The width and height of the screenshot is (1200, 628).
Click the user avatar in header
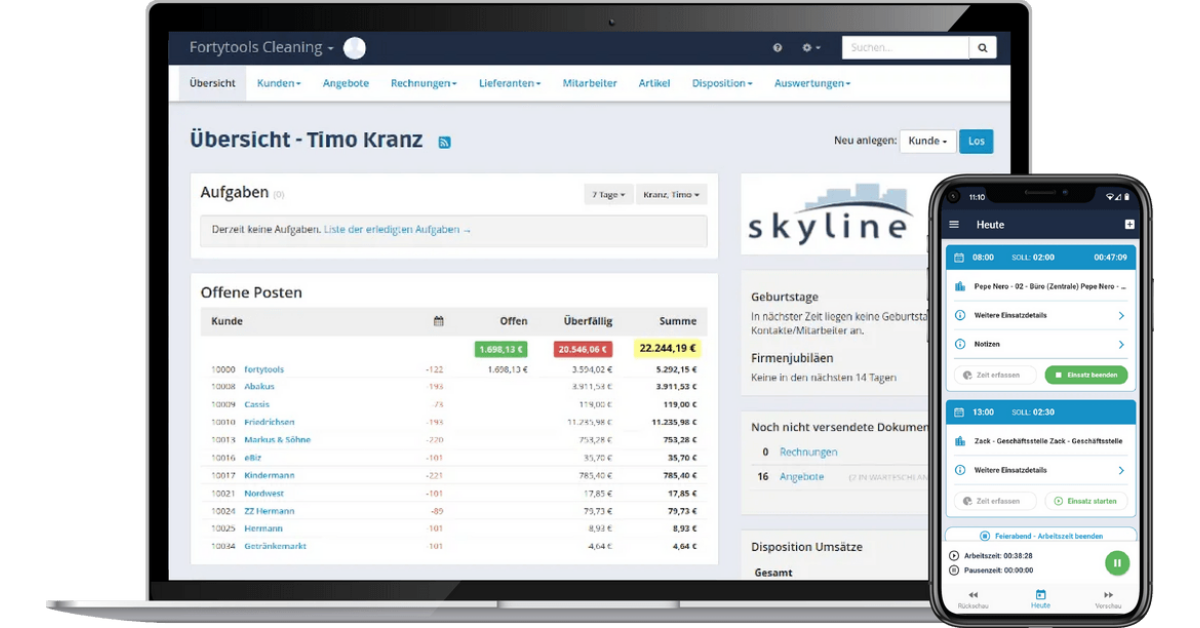[354, 48]
